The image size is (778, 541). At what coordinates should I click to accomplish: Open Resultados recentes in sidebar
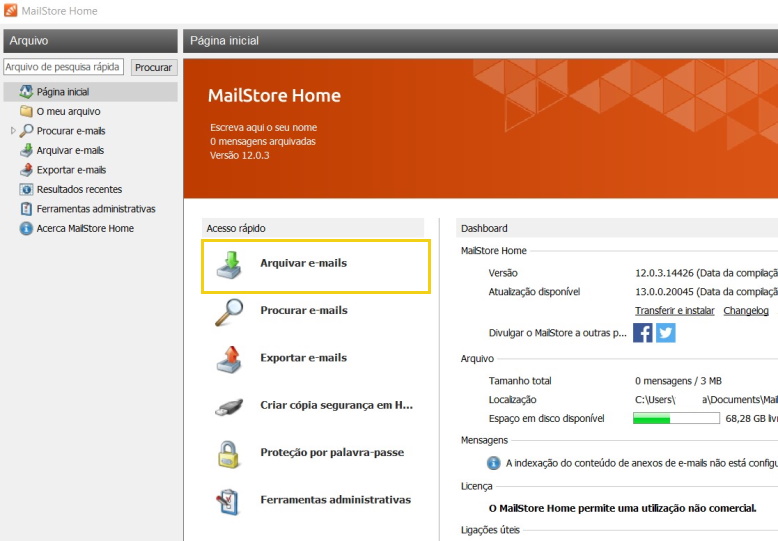[x=79, y=189]
